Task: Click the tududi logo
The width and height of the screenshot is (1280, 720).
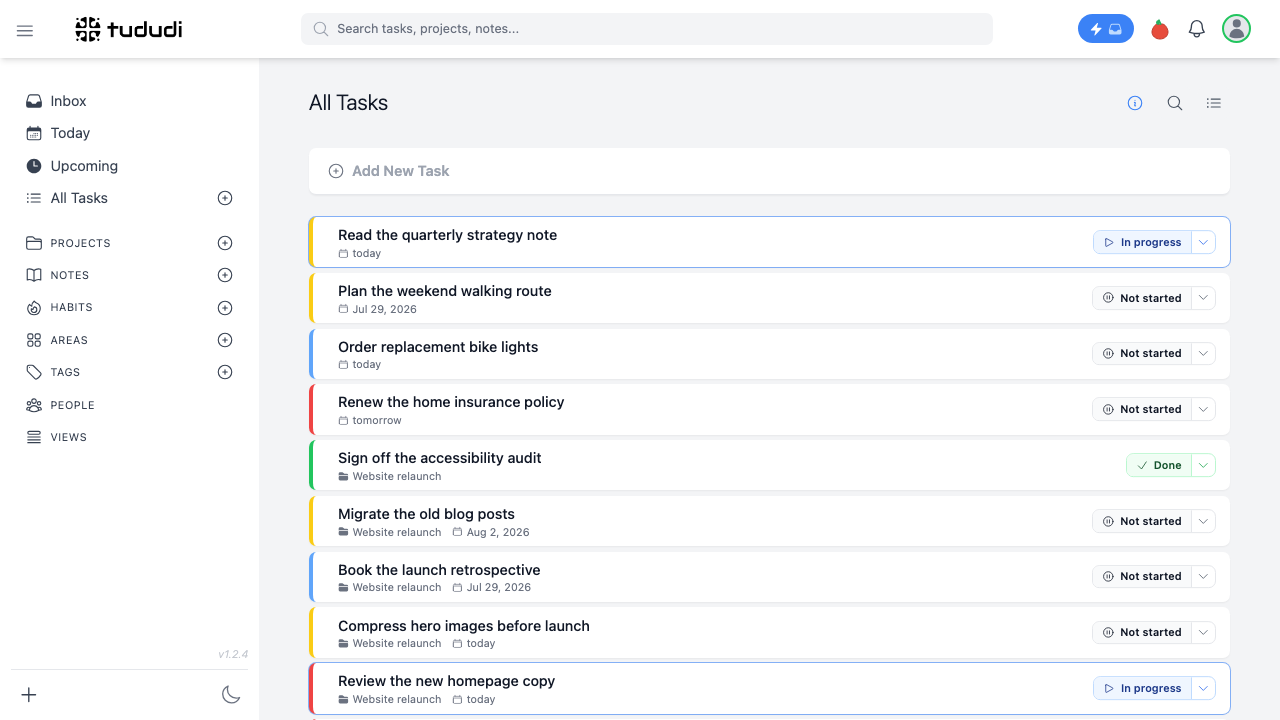Action: 129,29
